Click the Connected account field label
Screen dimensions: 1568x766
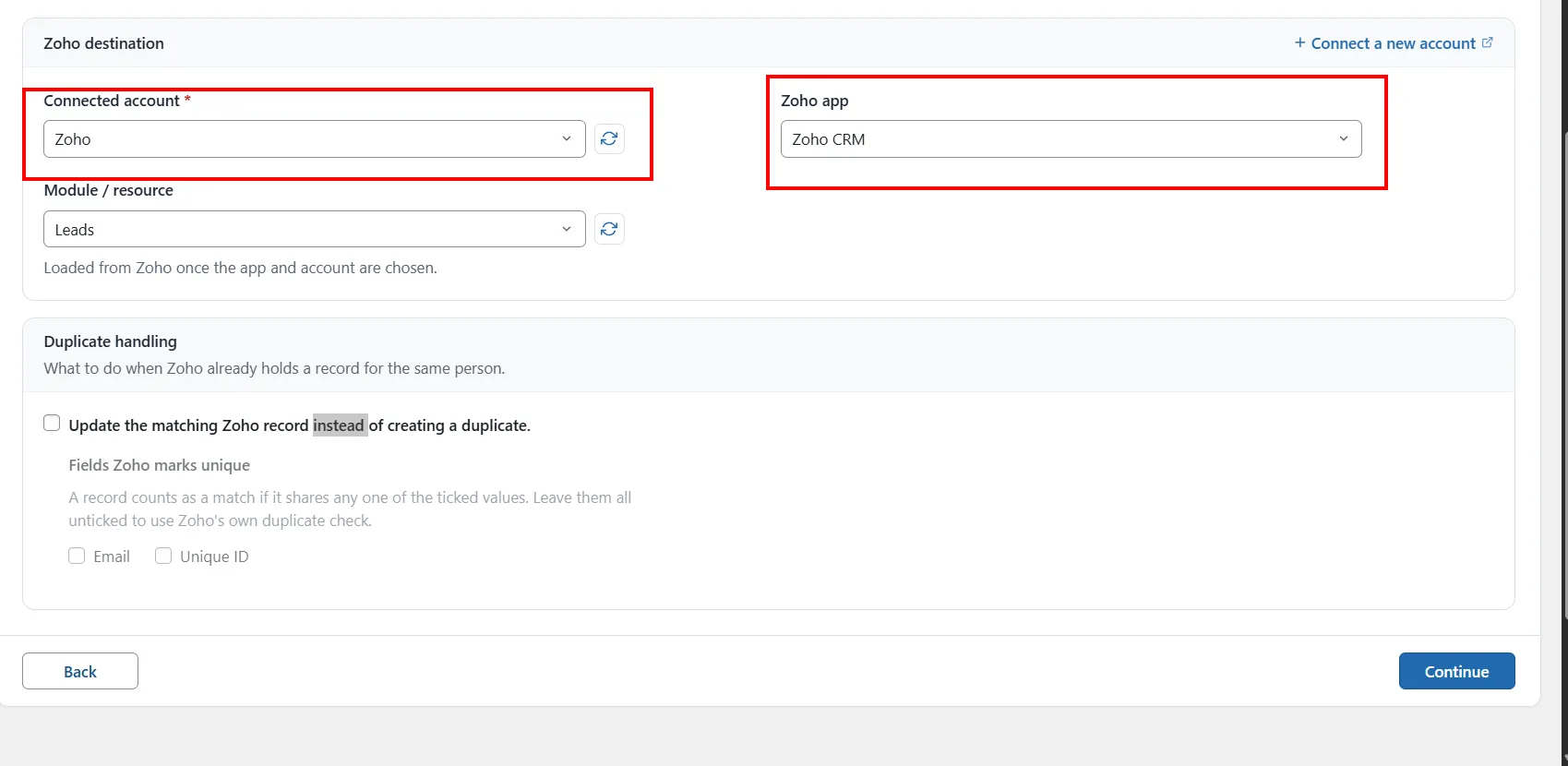pyautogui.click(x=112, y=101)
